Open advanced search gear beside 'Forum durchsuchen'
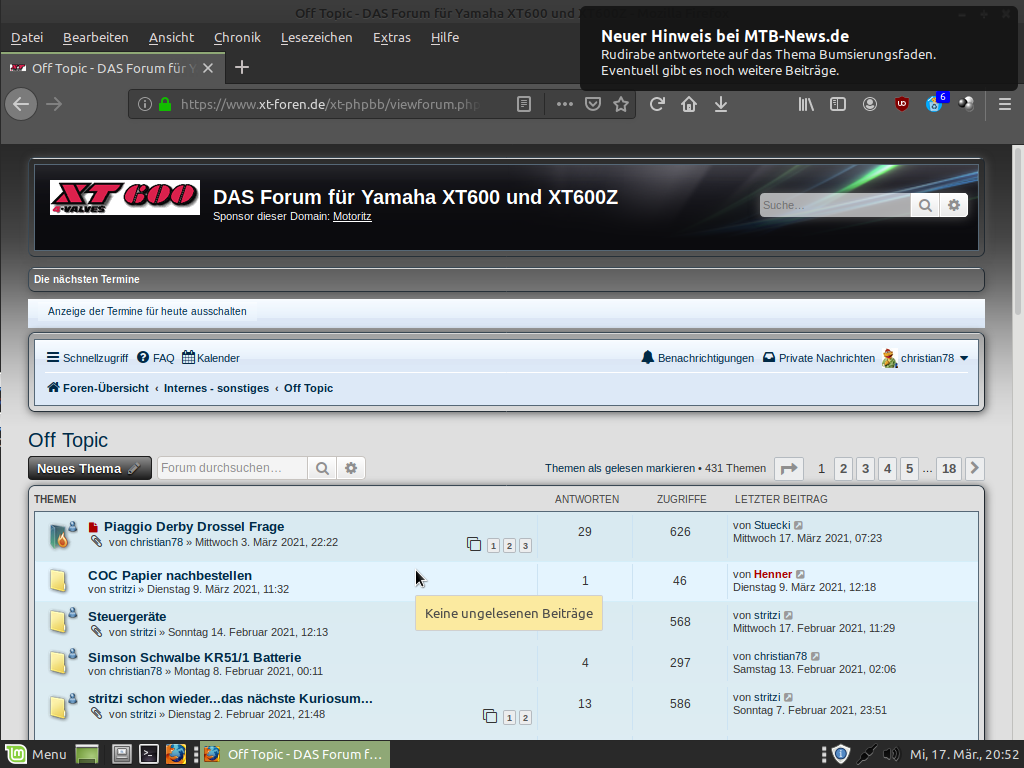1024x768 pixels. coord(351,468)
